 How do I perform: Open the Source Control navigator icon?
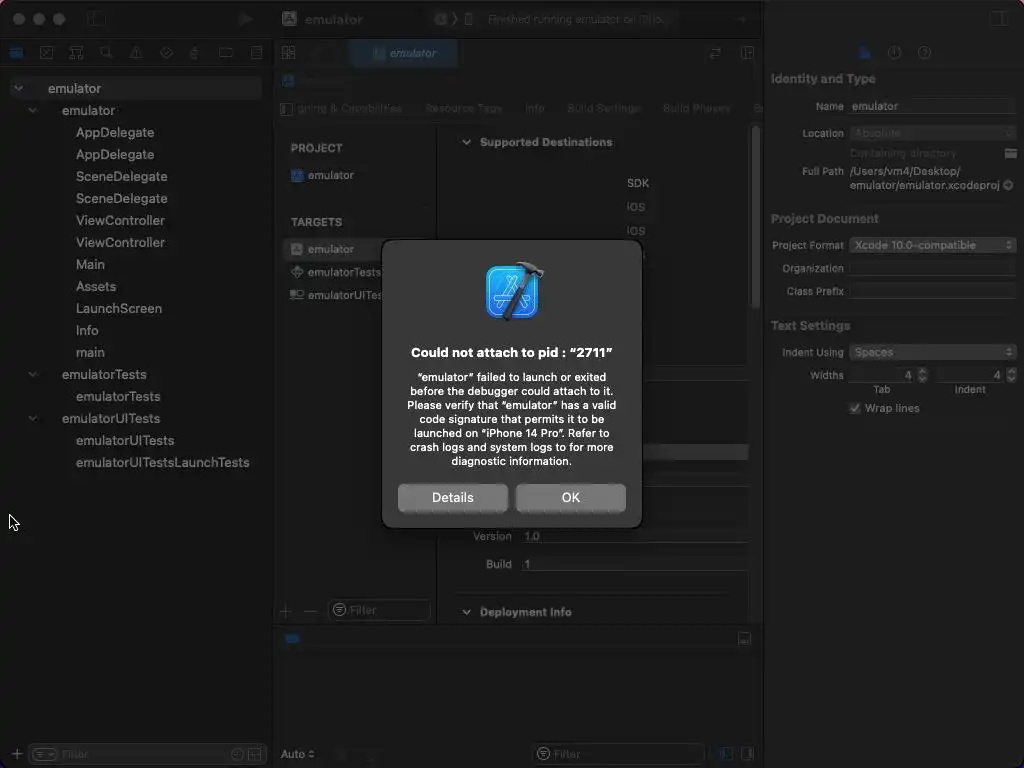pos(46,53)
